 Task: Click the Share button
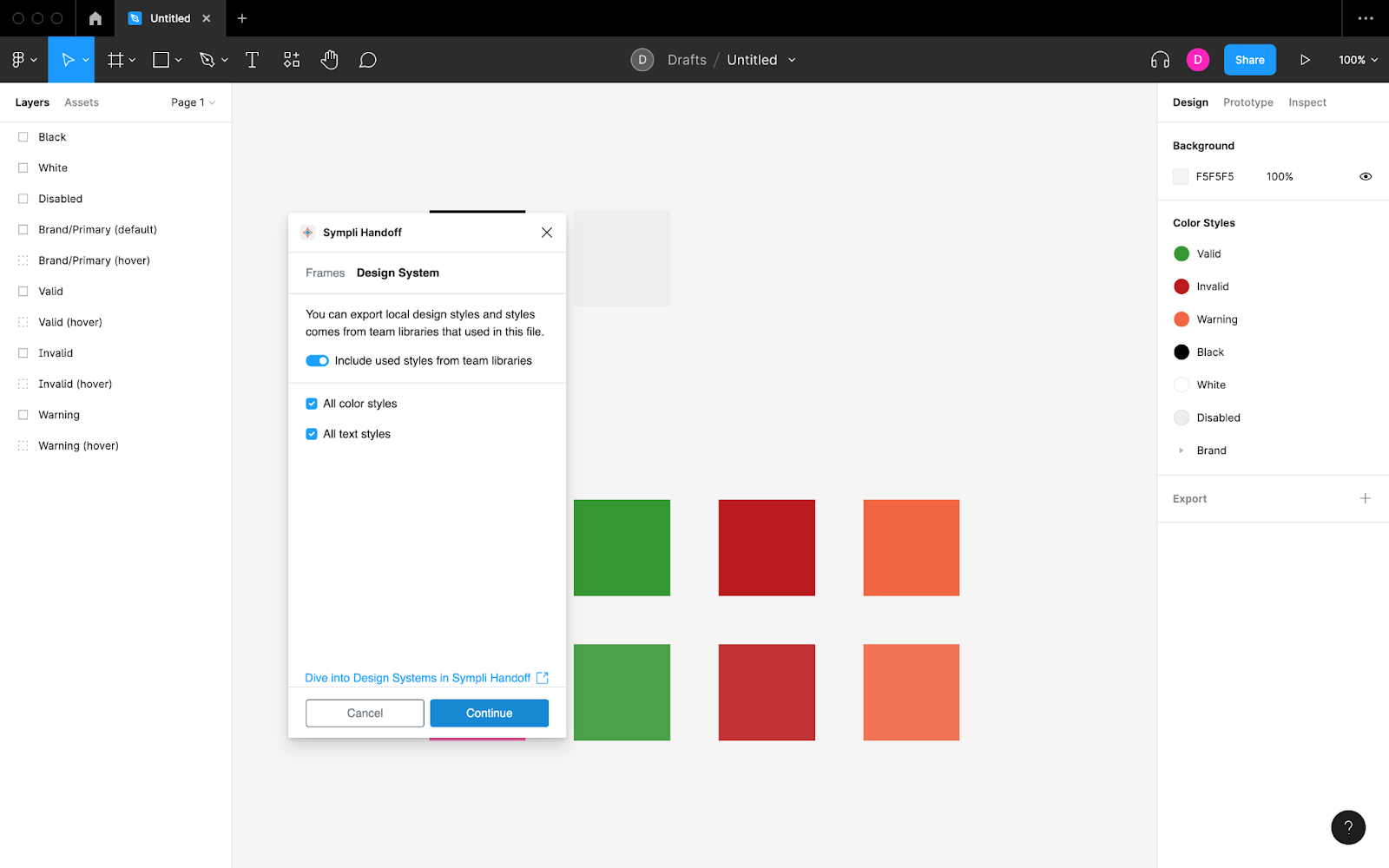point(1250,60)
